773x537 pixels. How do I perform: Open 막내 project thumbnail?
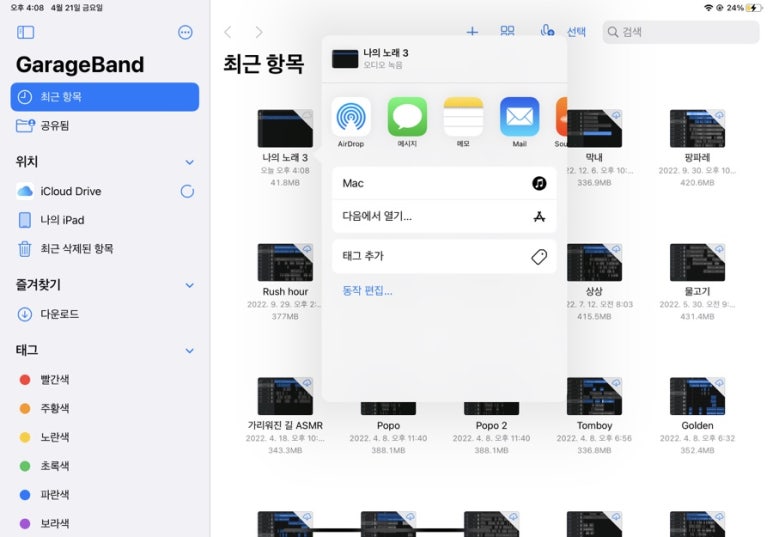[594, 129]
